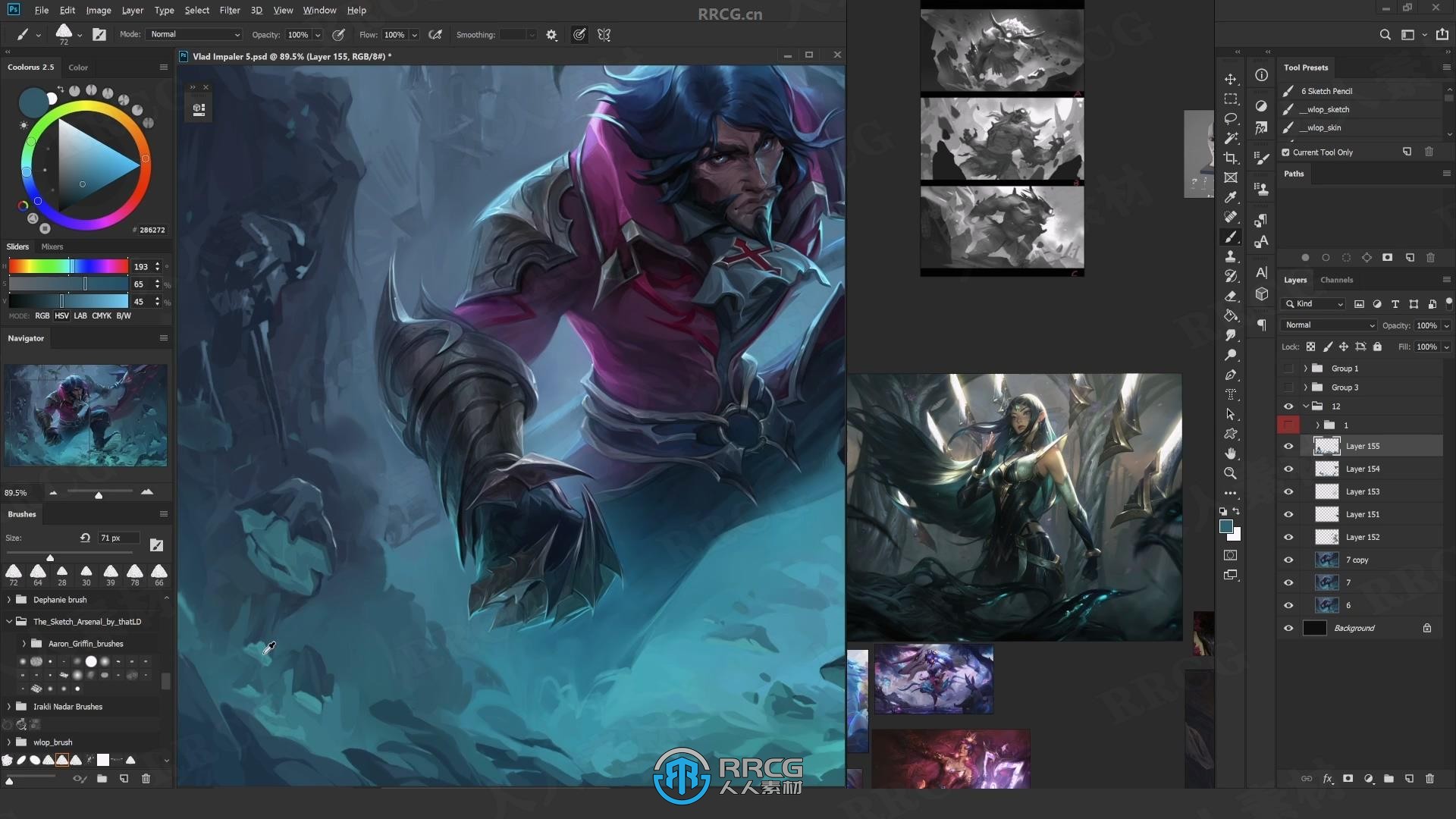Viewport: 1456px width, 819px height.
Task: Toggle visibility of layer 7 copy
Action: click(1288, 560)
